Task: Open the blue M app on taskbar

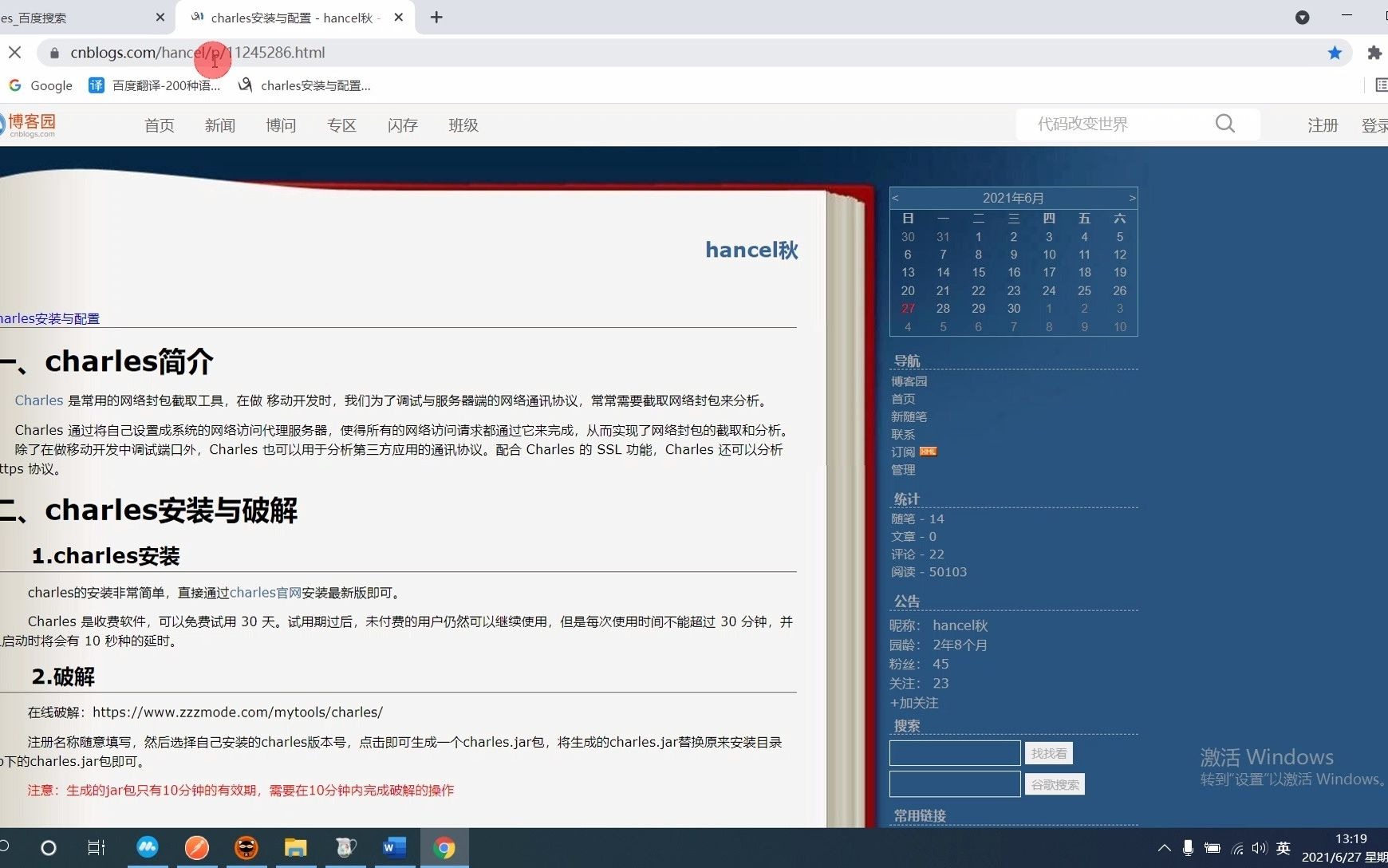Action: pos(148,847)
